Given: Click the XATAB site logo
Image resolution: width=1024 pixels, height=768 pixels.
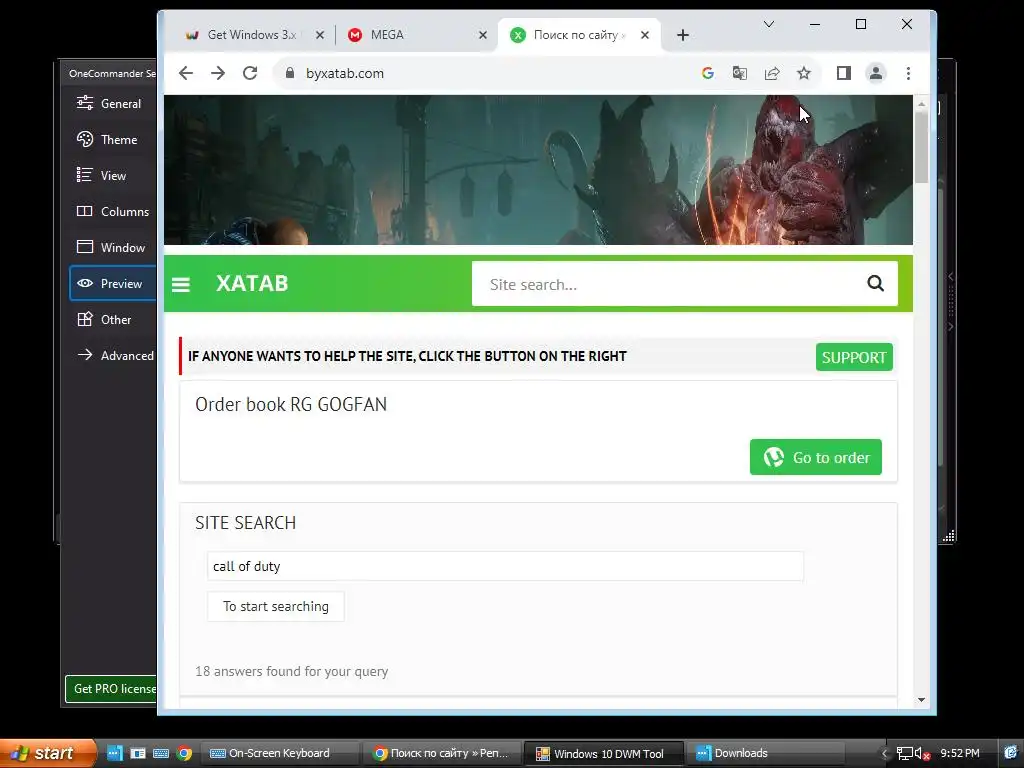Looking at the screenshot, I should coord(252,283).
